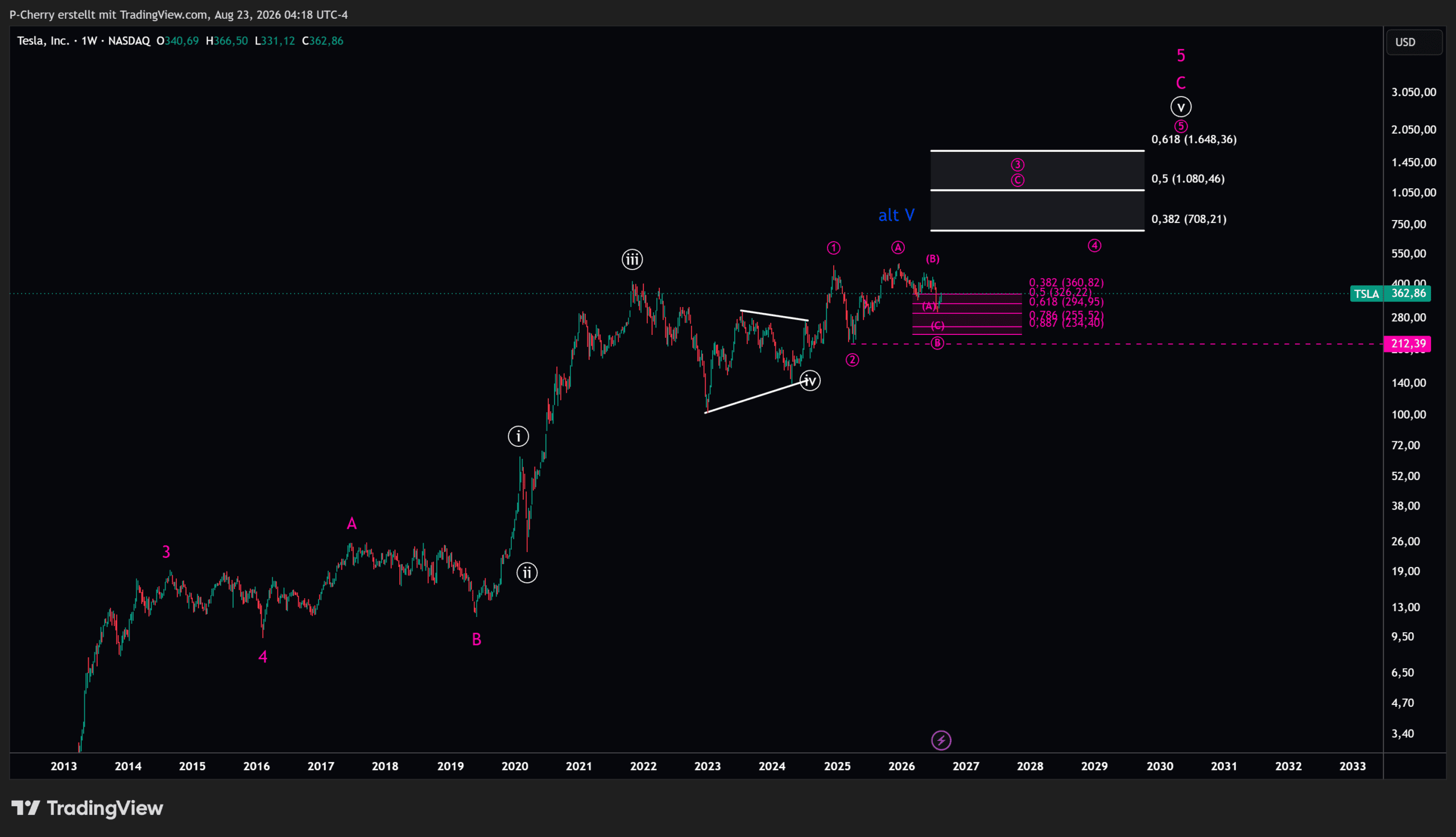The image size is (1456, 837).
Task: Click the 3,40 price axis label
Action: [1403, 734]
